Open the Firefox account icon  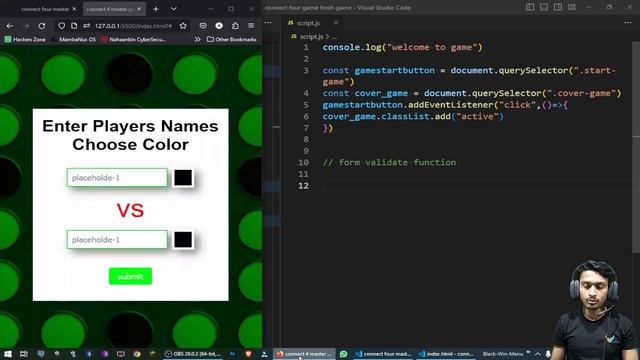tap(219, 26)
